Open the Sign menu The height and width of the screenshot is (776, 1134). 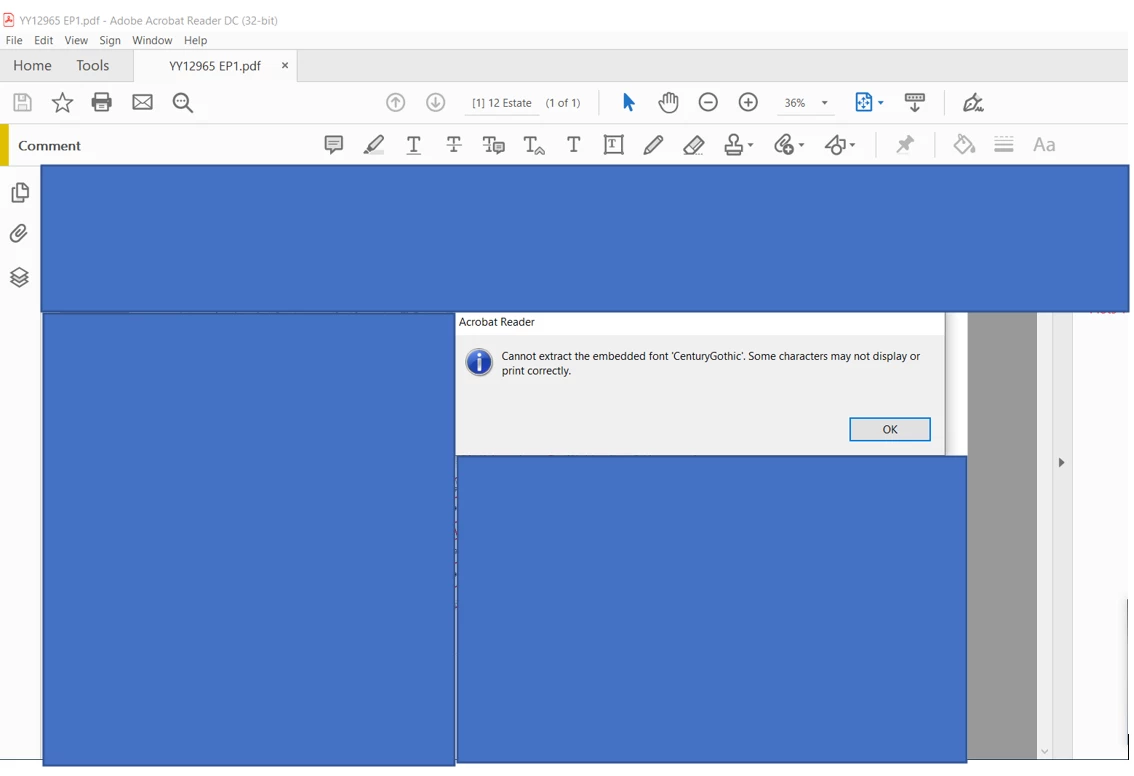[110, 40]
